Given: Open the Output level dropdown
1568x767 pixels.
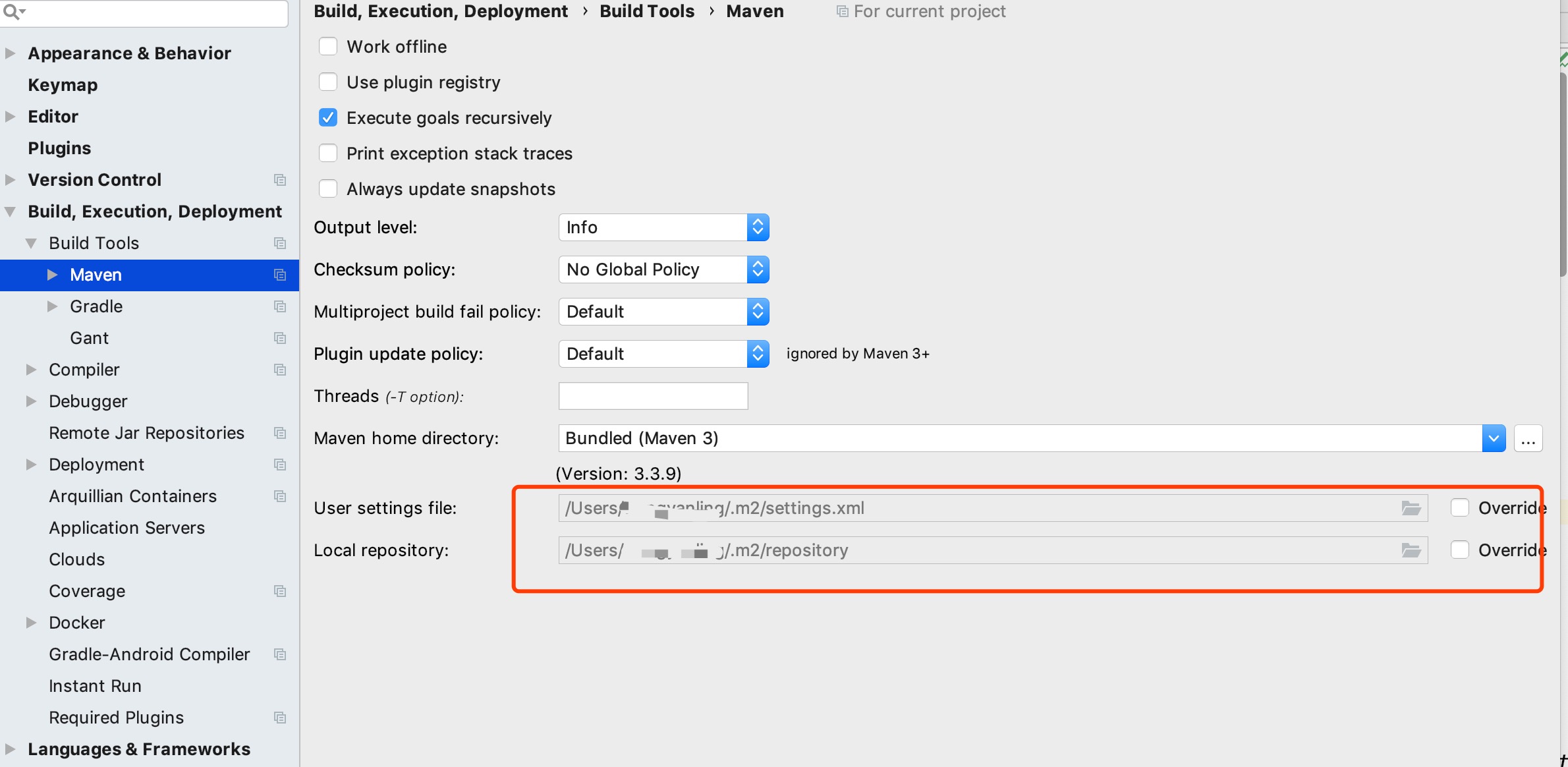Looking at the screenshot, I should coord(663,227).
